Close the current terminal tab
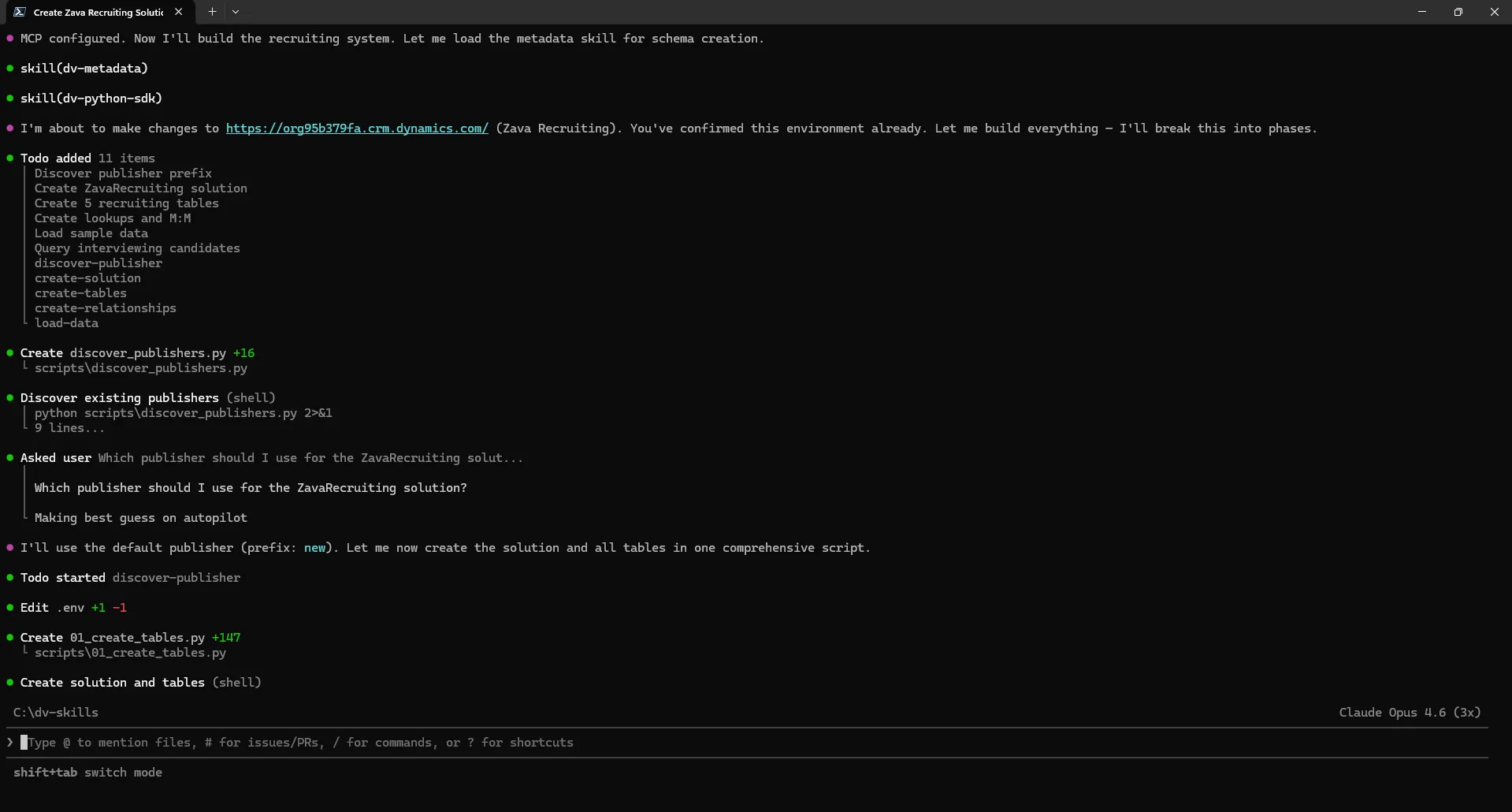This screenshot has height=812, width=1512. [x=179, y=12]
